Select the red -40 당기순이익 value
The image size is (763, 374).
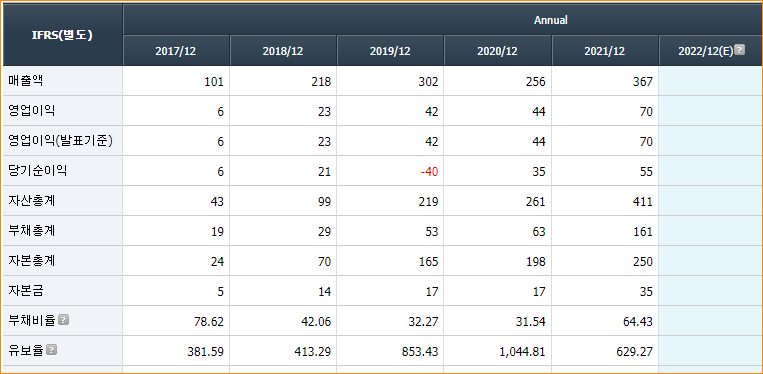coord(430,172)
